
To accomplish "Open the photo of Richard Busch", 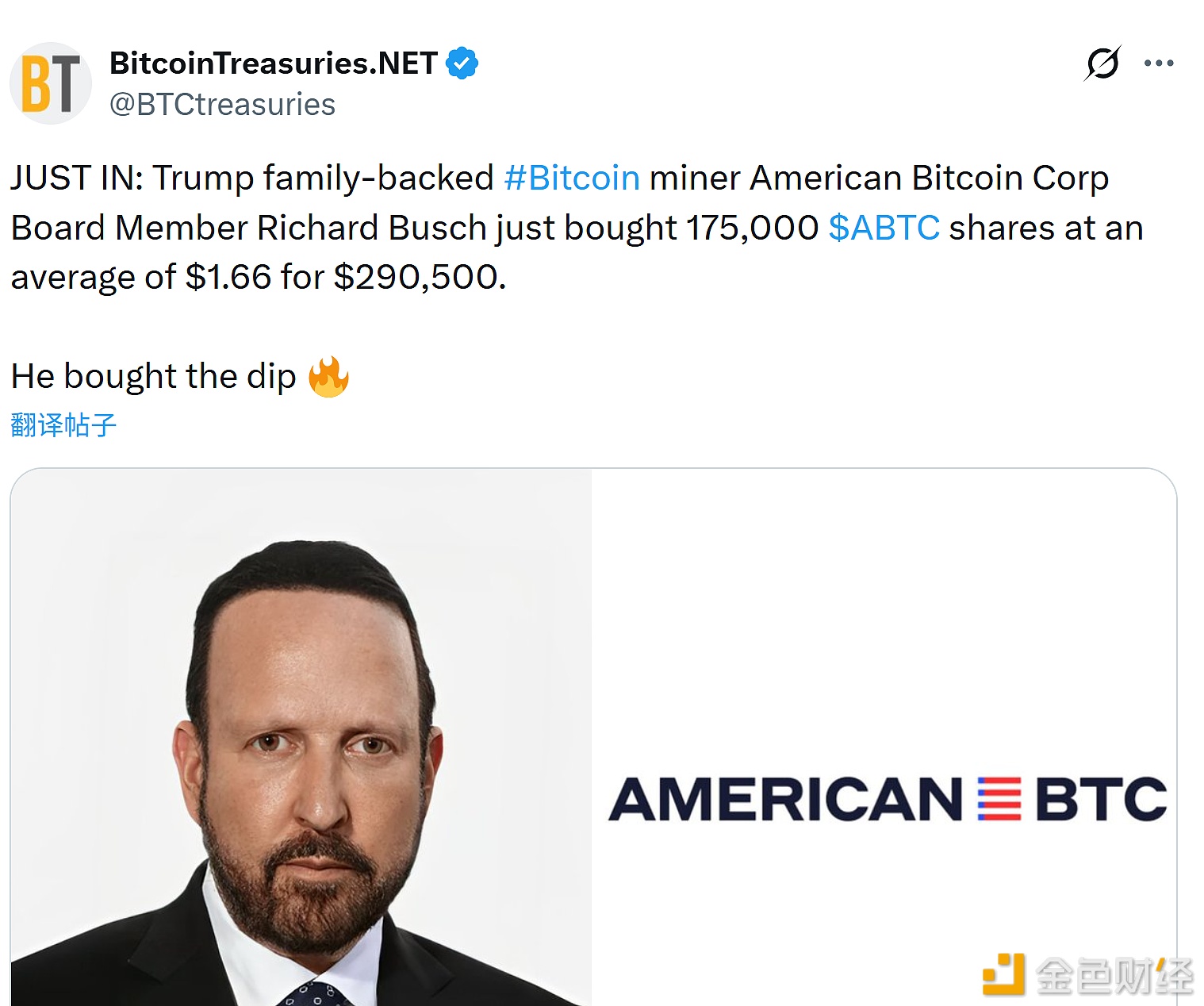I will (x=301, y=738).
